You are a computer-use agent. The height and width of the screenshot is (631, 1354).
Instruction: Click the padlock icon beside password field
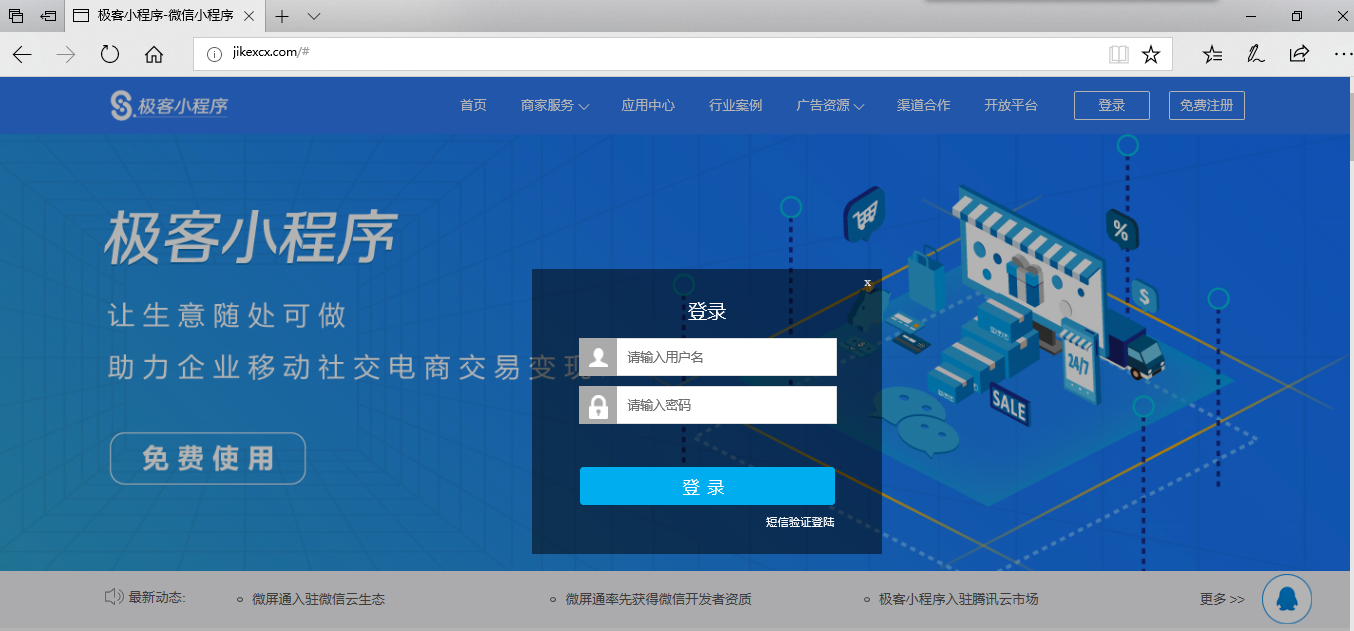(x=598, y=405)
